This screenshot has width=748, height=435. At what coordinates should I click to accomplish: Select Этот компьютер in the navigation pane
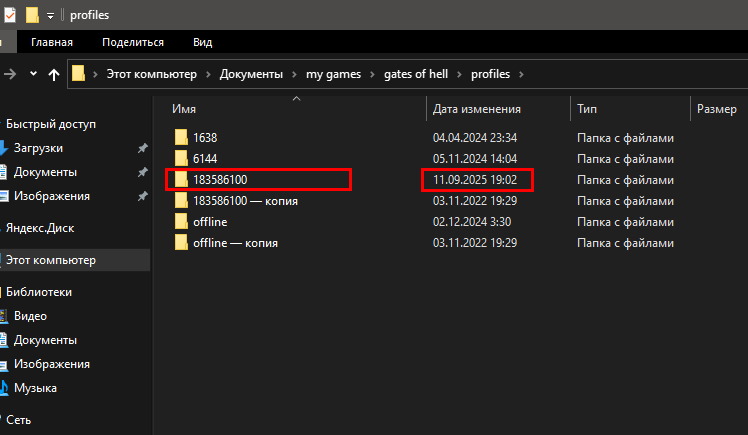click(51, 260)
